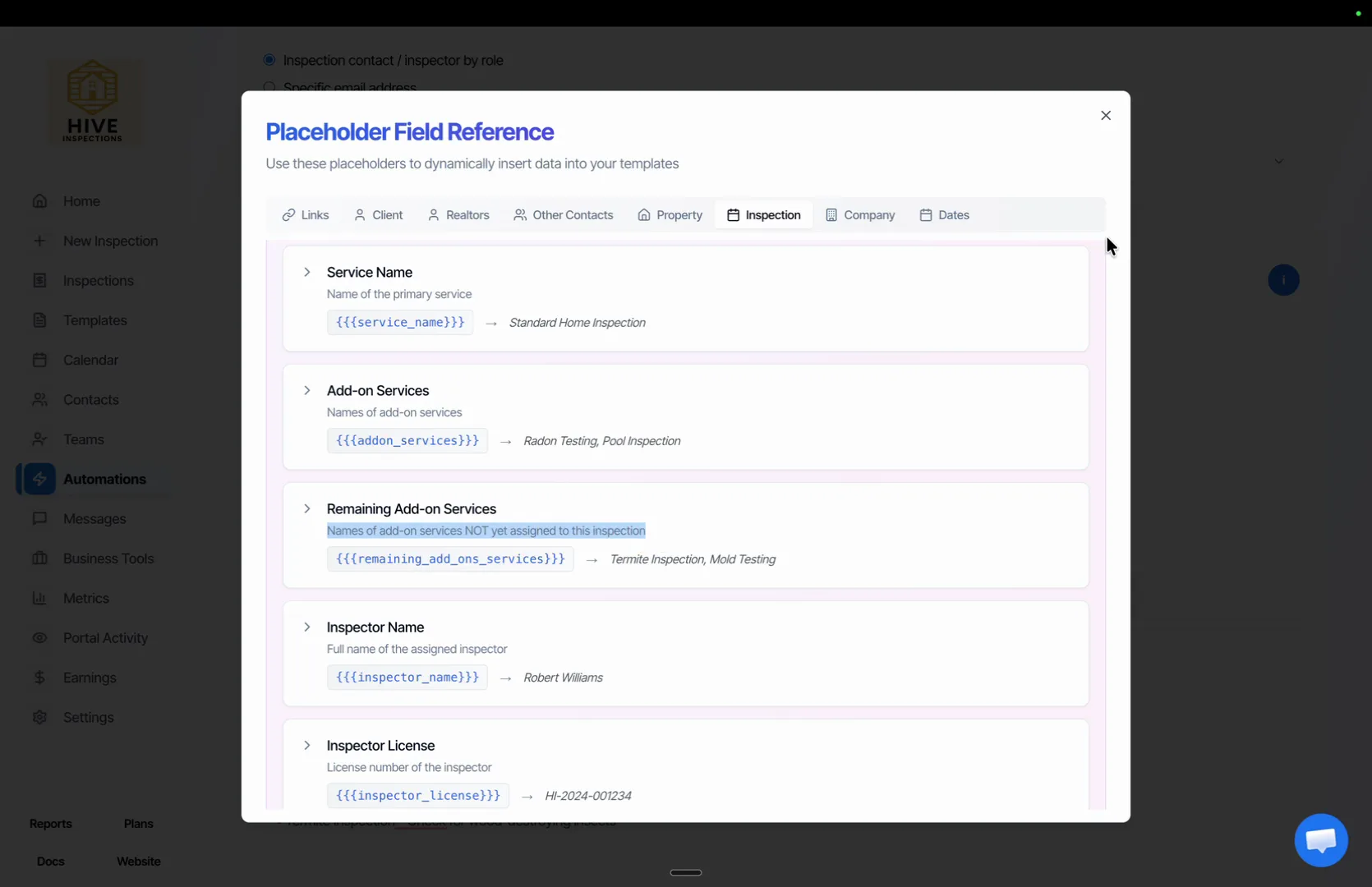The width and height of the screenshot is (1372, 887).
Task: Click the 'License number of the inspector' text
Action: pos(409,767)
